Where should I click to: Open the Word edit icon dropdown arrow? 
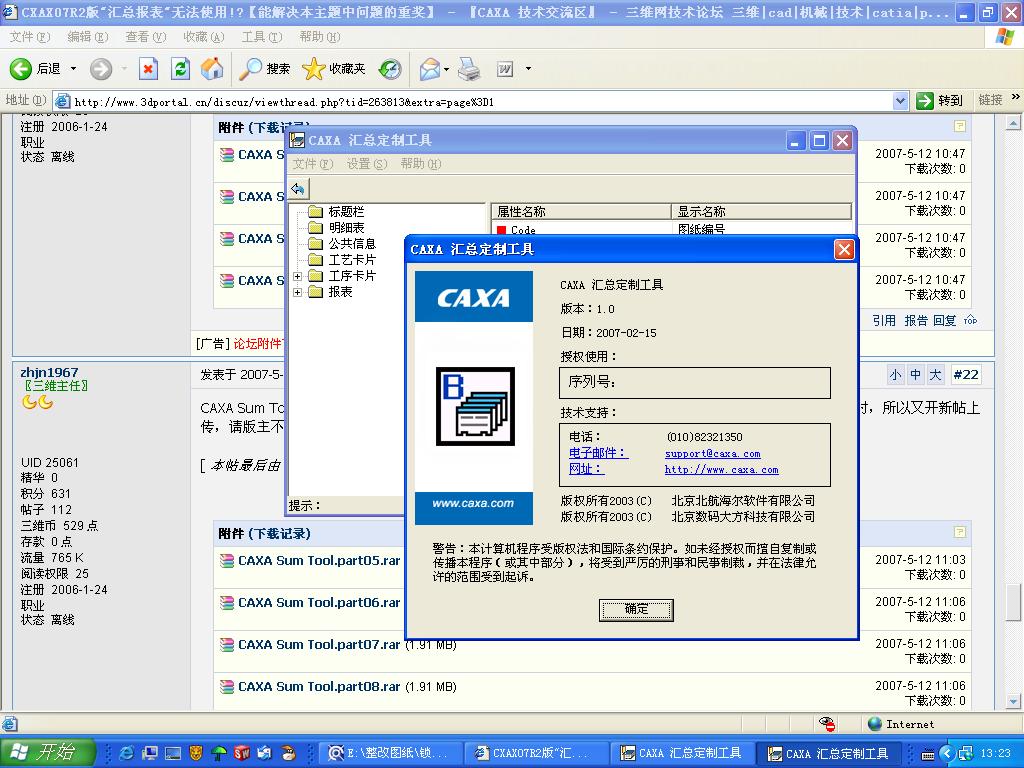click(528, 69)
